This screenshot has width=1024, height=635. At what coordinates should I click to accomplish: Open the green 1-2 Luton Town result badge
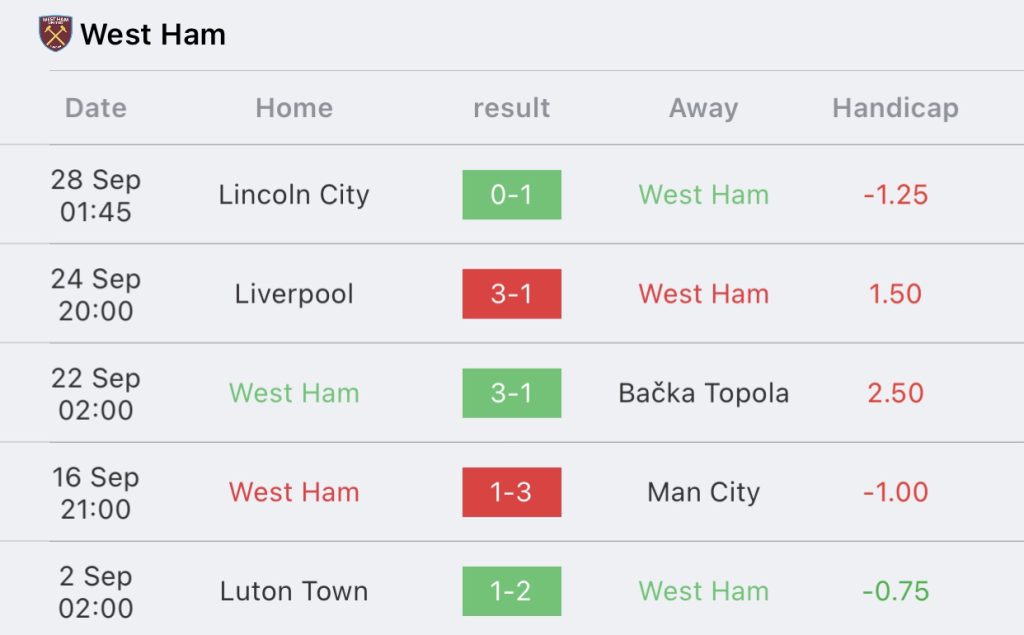click(511, 591)
